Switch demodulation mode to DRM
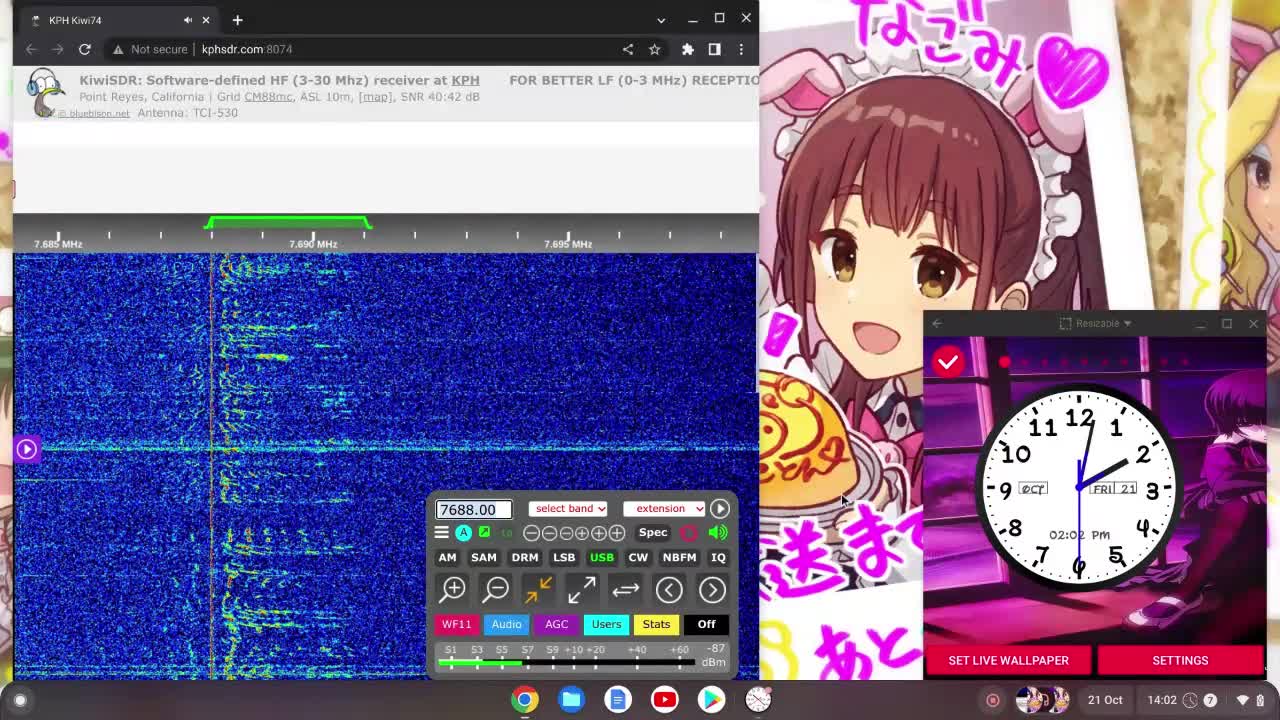 [525, 557]
